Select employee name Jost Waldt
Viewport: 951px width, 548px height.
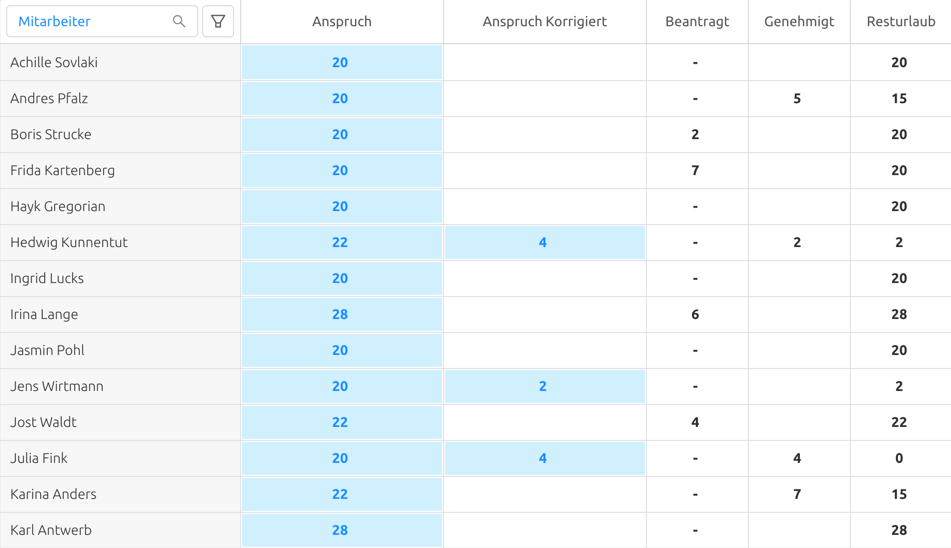pyautogui.click(x=43, y=423)
